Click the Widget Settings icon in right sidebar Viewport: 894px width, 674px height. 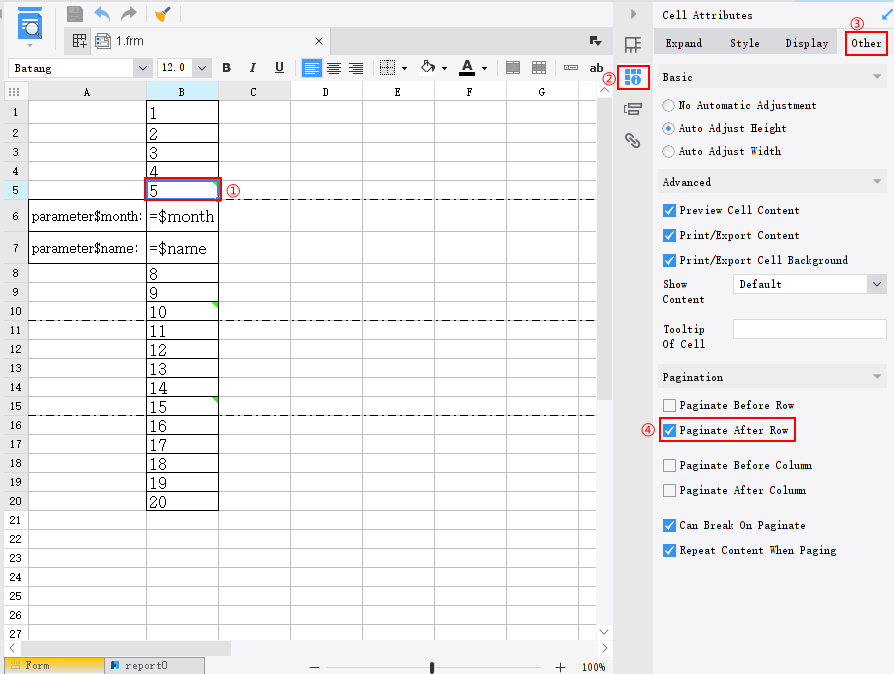click(x=632, y=109)
